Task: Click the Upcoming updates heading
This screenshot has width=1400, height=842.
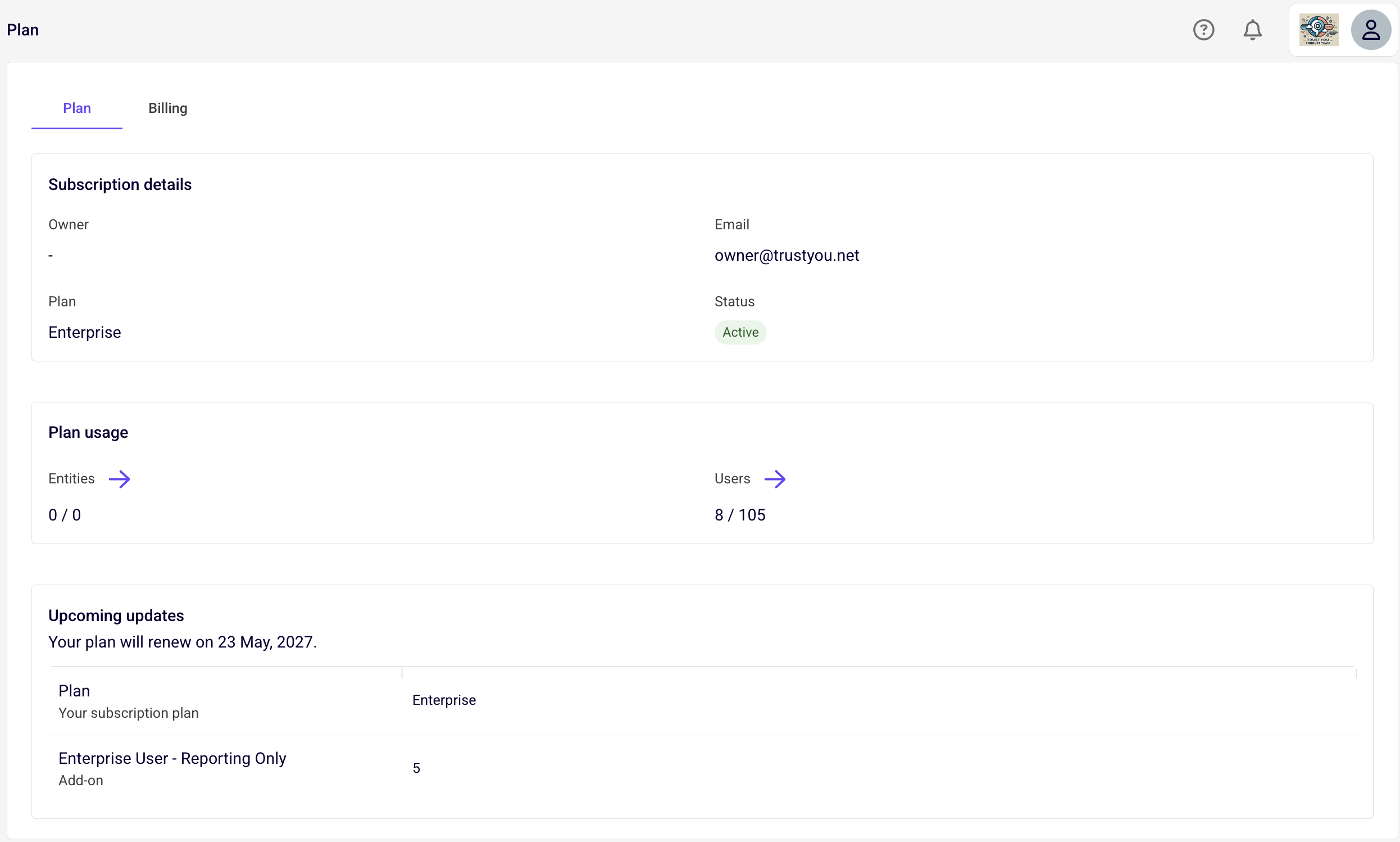Action: (x=116, y=615)
